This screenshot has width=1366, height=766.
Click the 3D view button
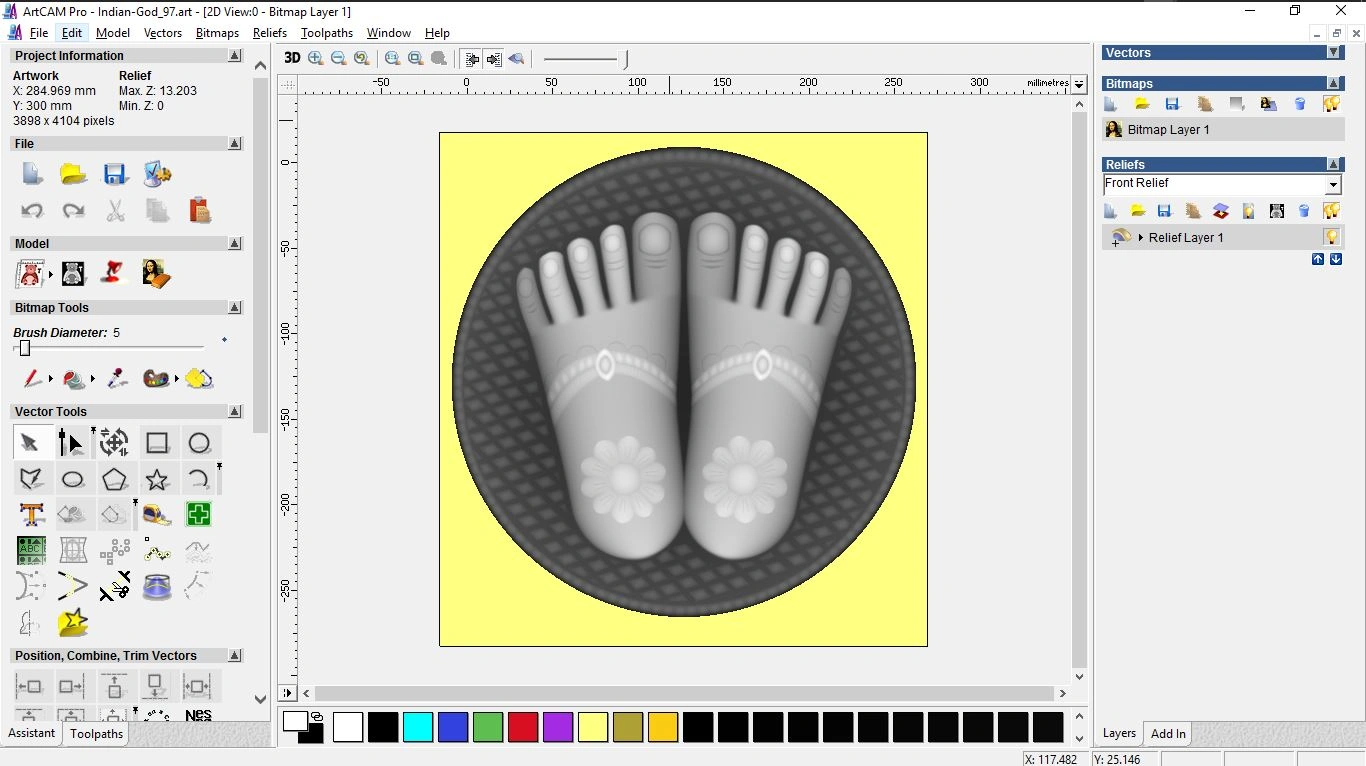point(292,59)
